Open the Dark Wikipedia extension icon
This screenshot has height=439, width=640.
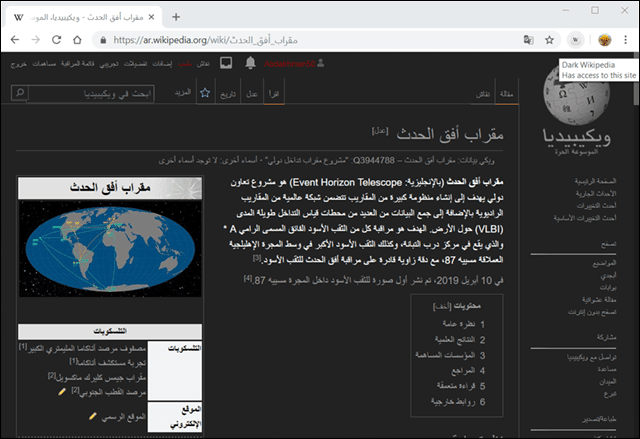click(575, 40)
